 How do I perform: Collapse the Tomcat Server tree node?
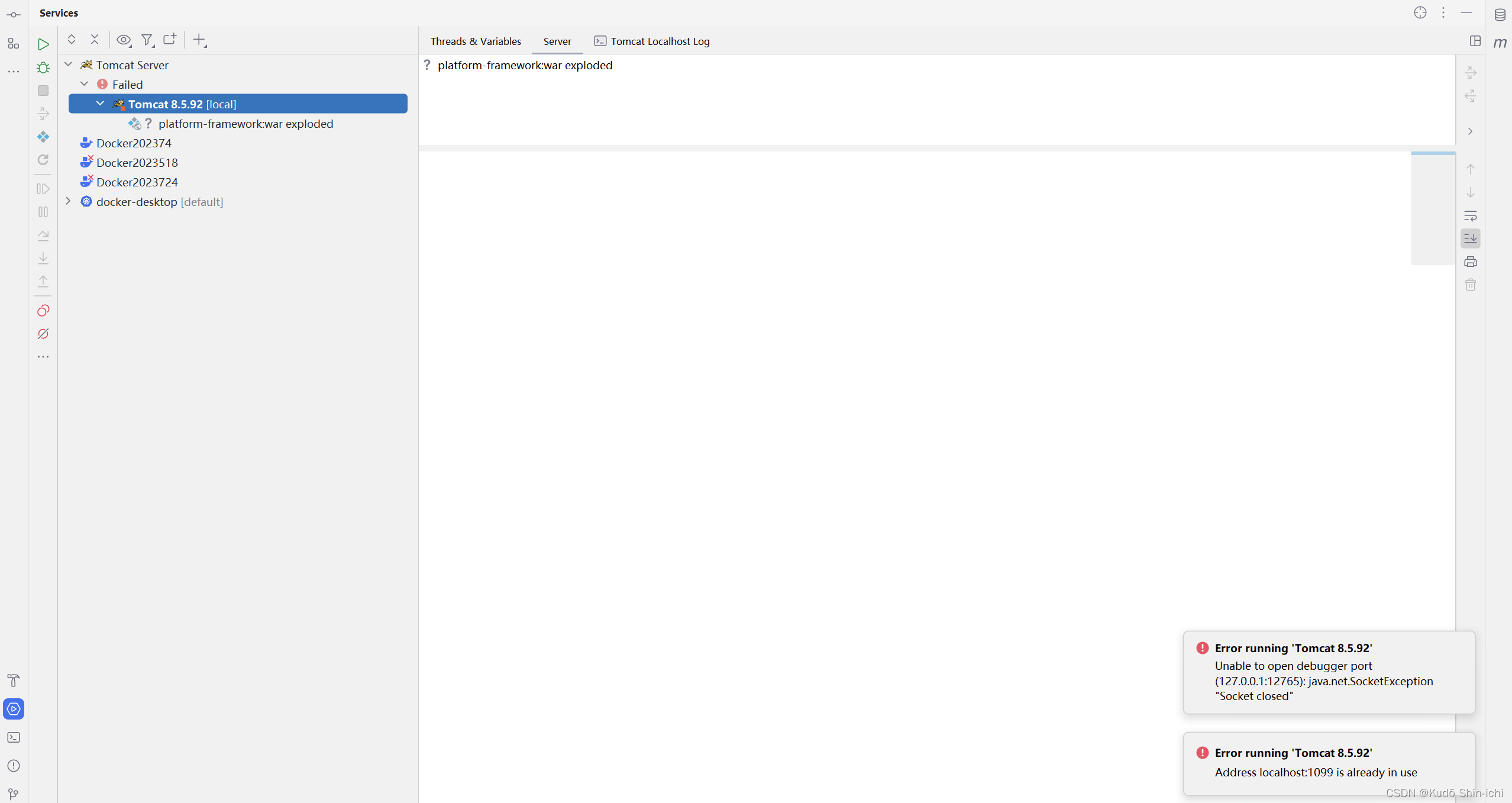[x=69, y=65]
